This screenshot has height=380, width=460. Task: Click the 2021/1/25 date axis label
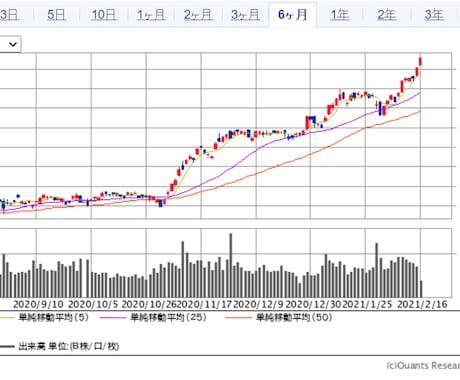coord(368,304)
